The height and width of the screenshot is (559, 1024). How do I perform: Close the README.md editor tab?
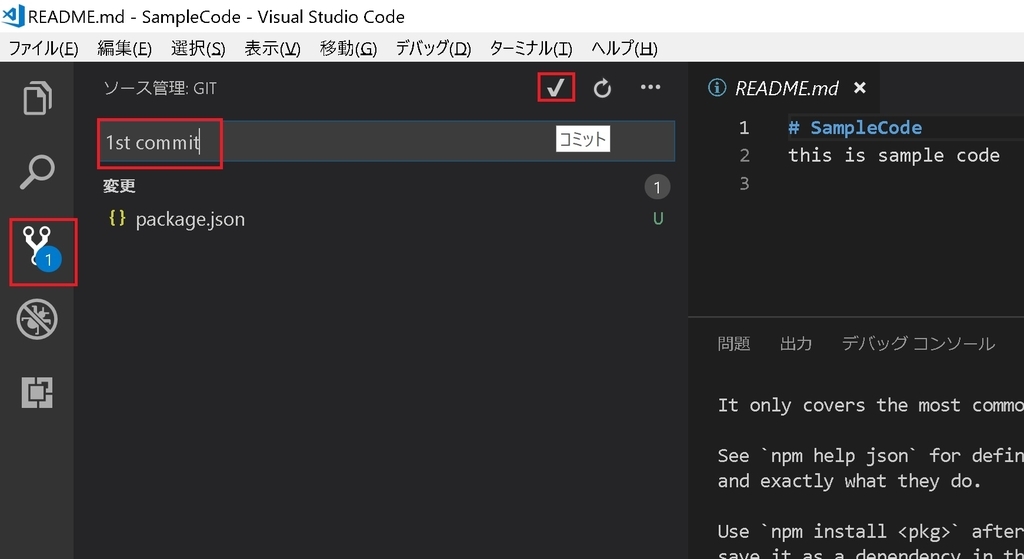coord(860,88)
